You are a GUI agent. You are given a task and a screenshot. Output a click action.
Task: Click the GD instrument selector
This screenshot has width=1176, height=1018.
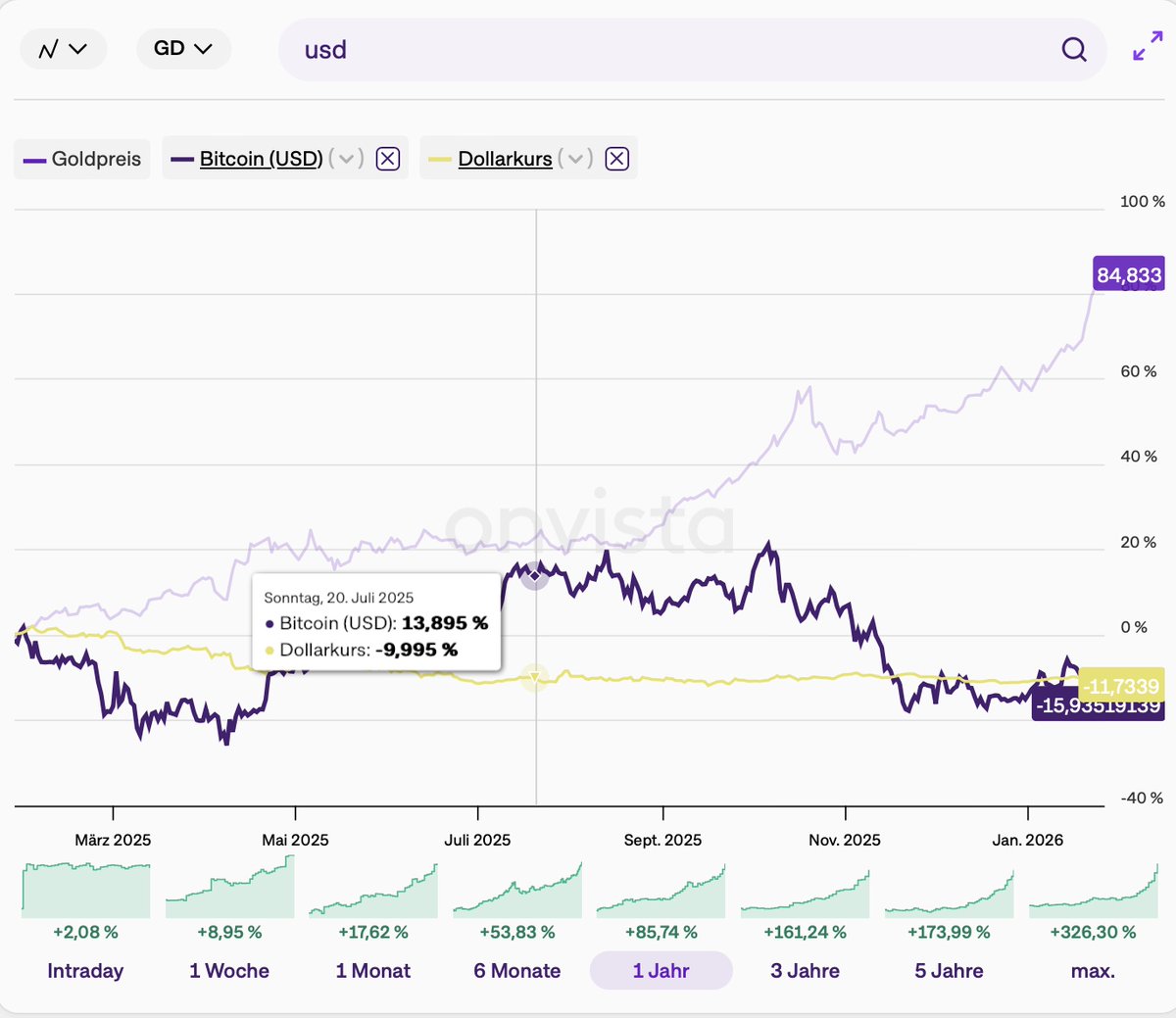(x=183, y=48)
